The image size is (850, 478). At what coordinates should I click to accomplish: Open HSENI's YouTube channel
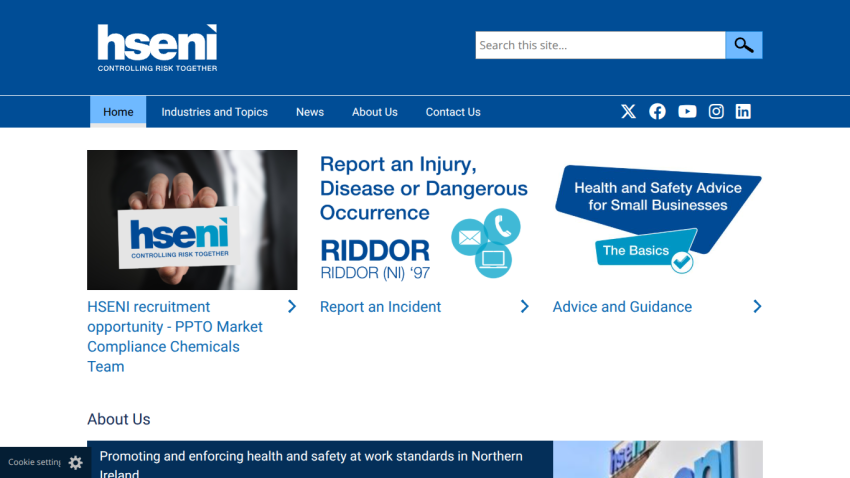click(x=687, y=112)
